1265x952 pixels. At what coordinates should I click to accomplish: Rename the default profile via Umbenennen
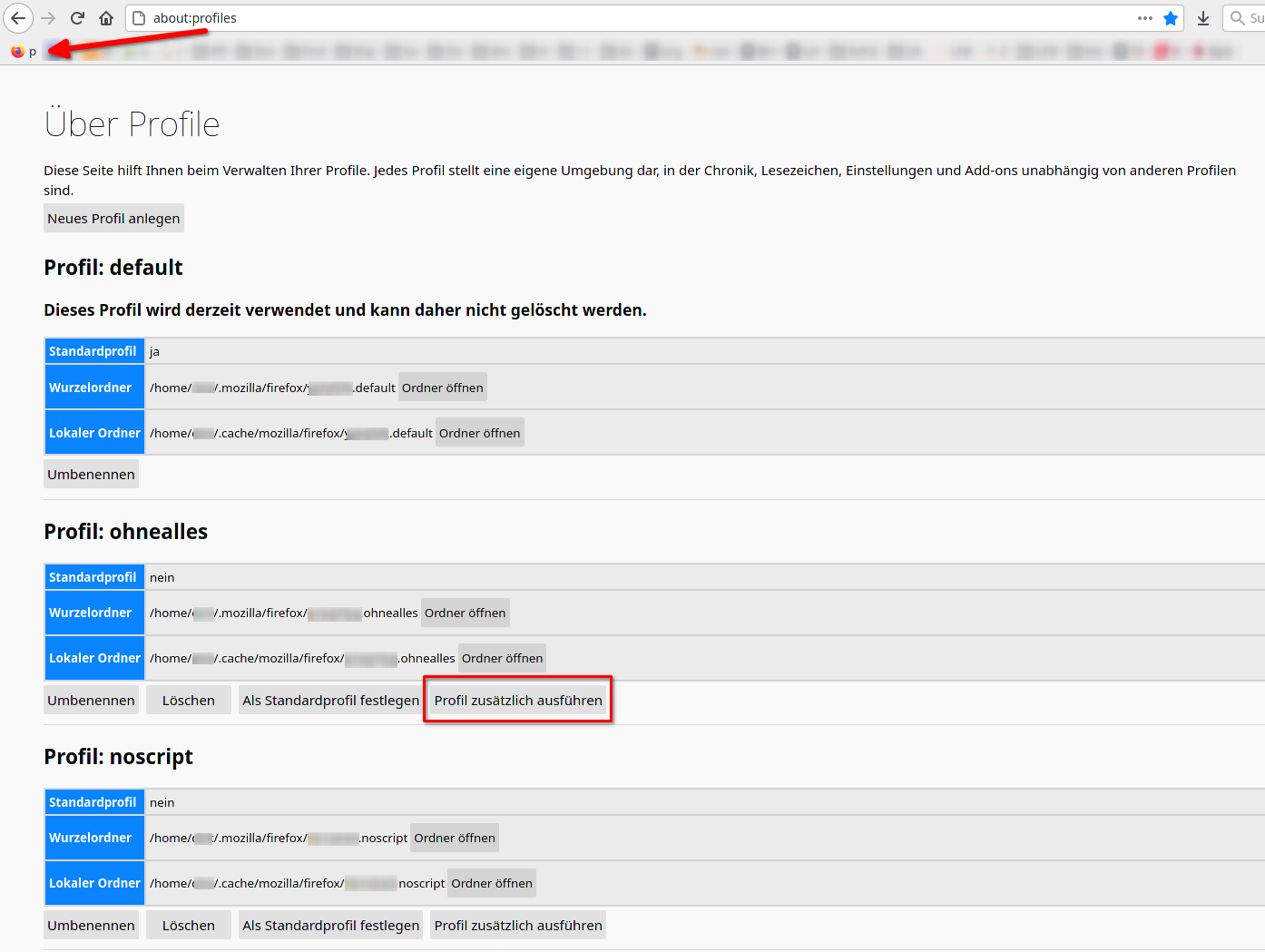click(91, 475)
